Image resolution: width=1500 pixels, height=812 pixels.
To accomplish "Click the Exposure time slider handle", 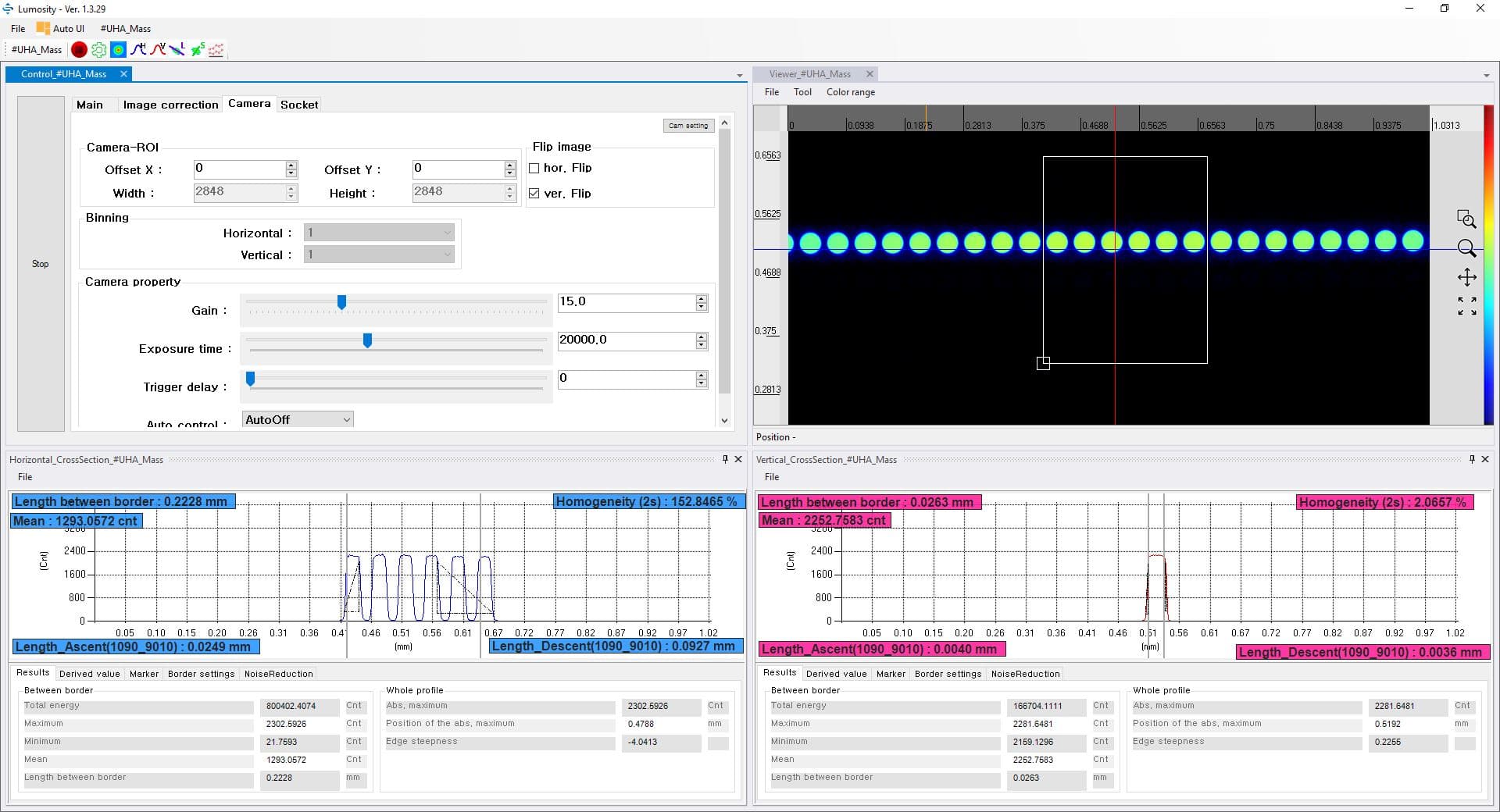I will click(x=367, y=340).
